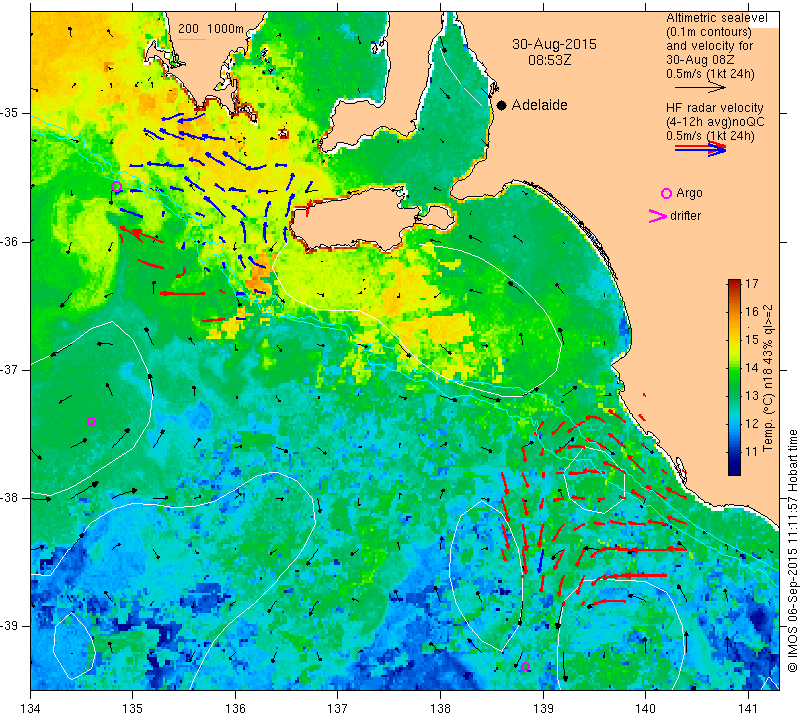Click the latitude axis label '-39'
This screenshot has height=720, width=800.
[10, 626]
